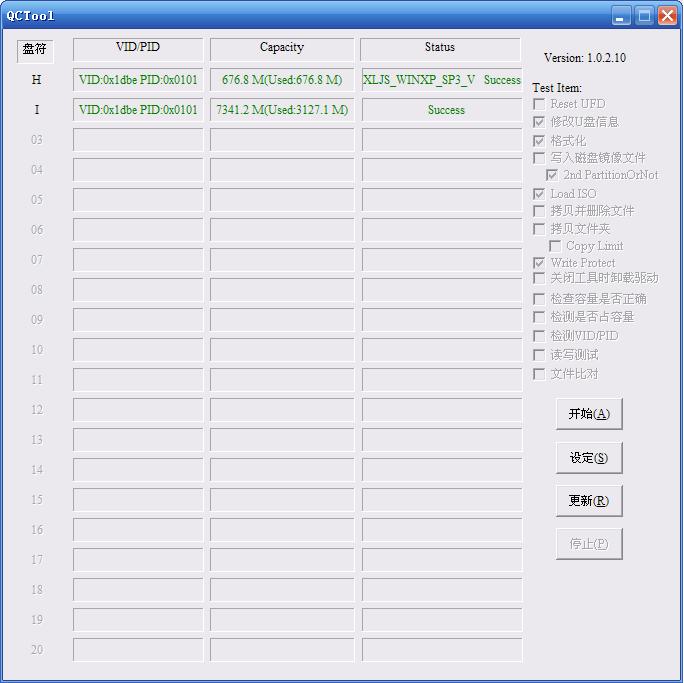Select drive I's VID/PID cell
The image size is (684, 683).
tap(138, 109)
